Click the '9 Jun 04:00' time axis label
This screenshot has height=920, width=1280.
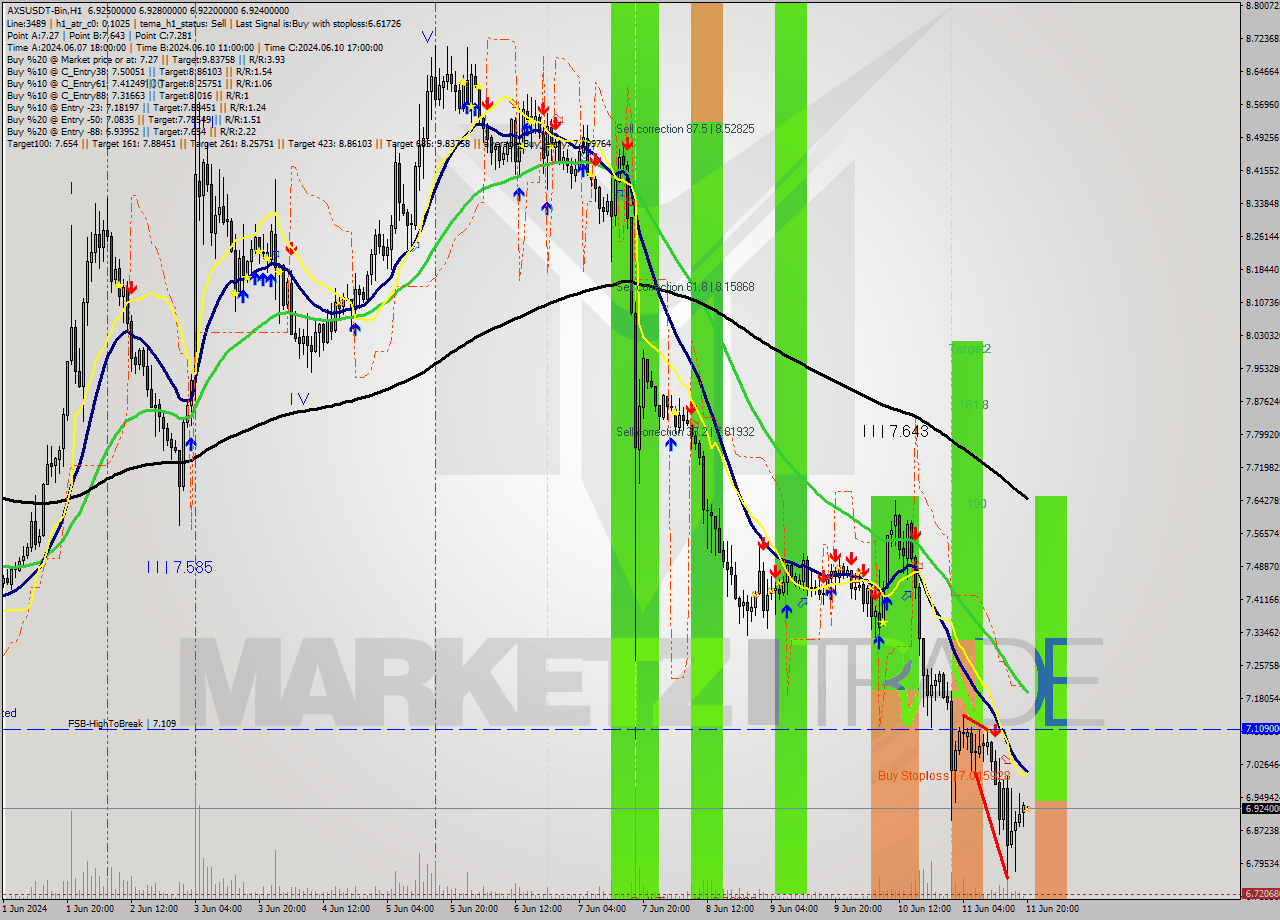793,909
